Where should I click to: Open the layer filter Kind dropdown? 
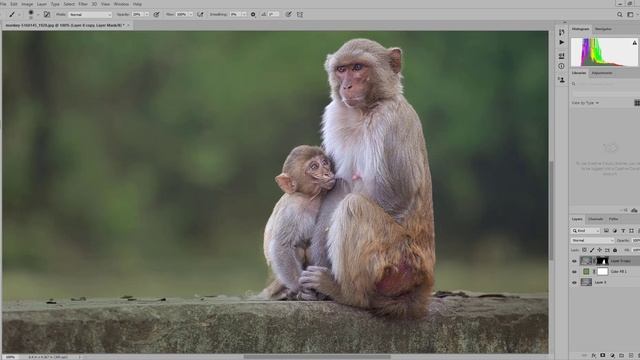click(x=586, y=231)
